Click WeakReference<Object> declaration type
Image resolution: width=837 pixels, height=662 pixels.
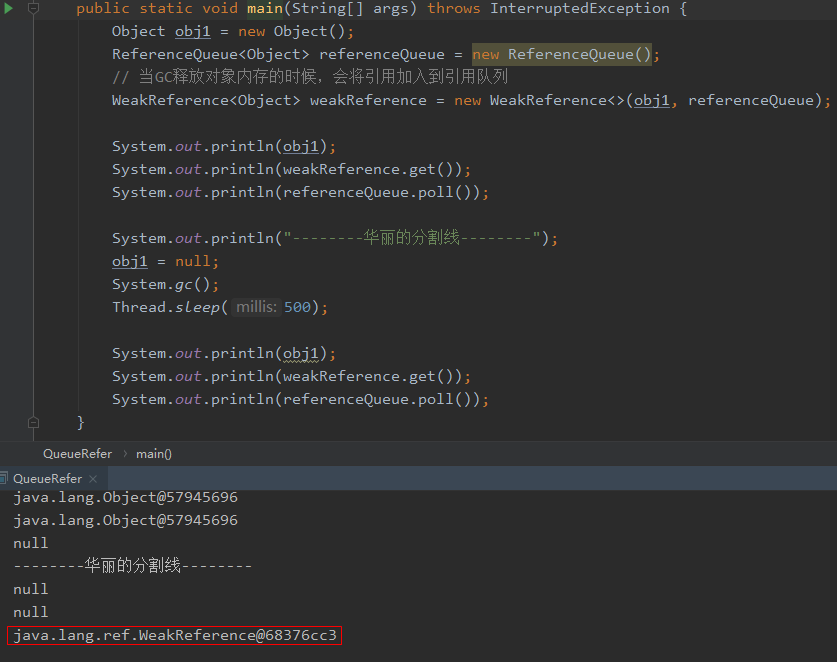206,100
